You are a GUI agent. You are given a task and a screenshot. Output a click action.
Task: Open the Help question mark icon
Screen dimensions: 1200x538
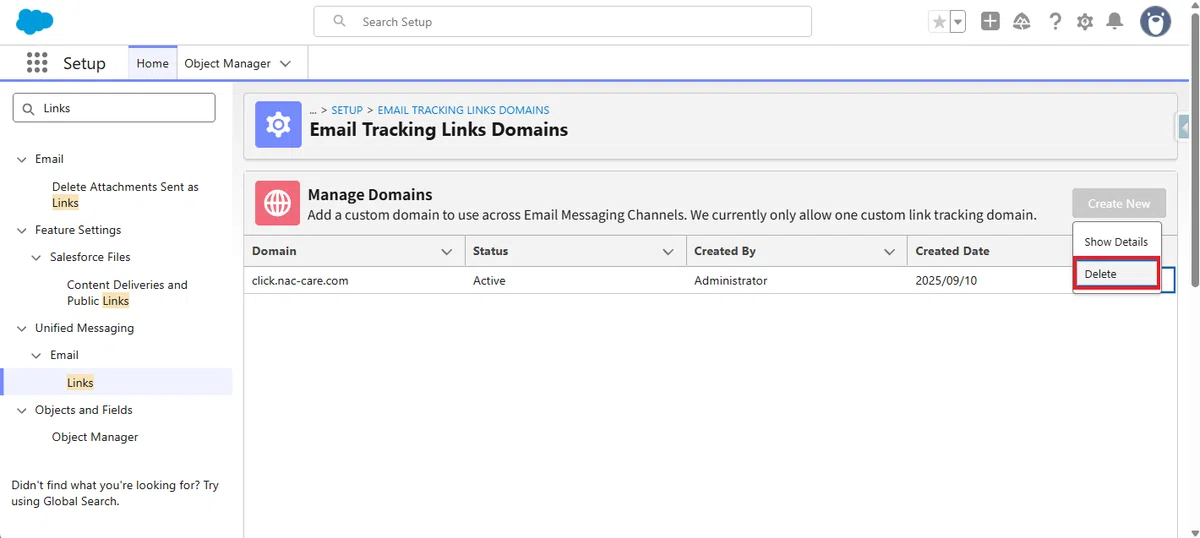(1054, 21)
